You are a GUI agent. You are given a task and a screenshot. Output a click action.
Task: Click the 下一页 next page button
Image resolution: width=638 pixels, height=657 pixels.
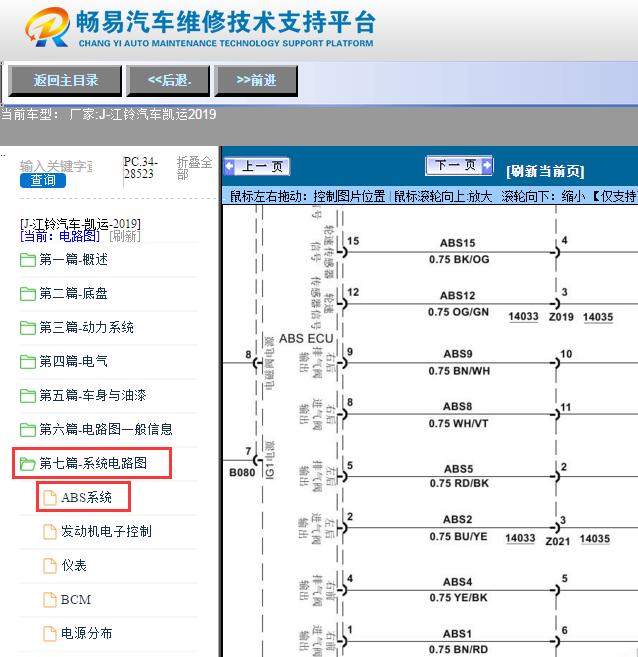click(459, 165)
